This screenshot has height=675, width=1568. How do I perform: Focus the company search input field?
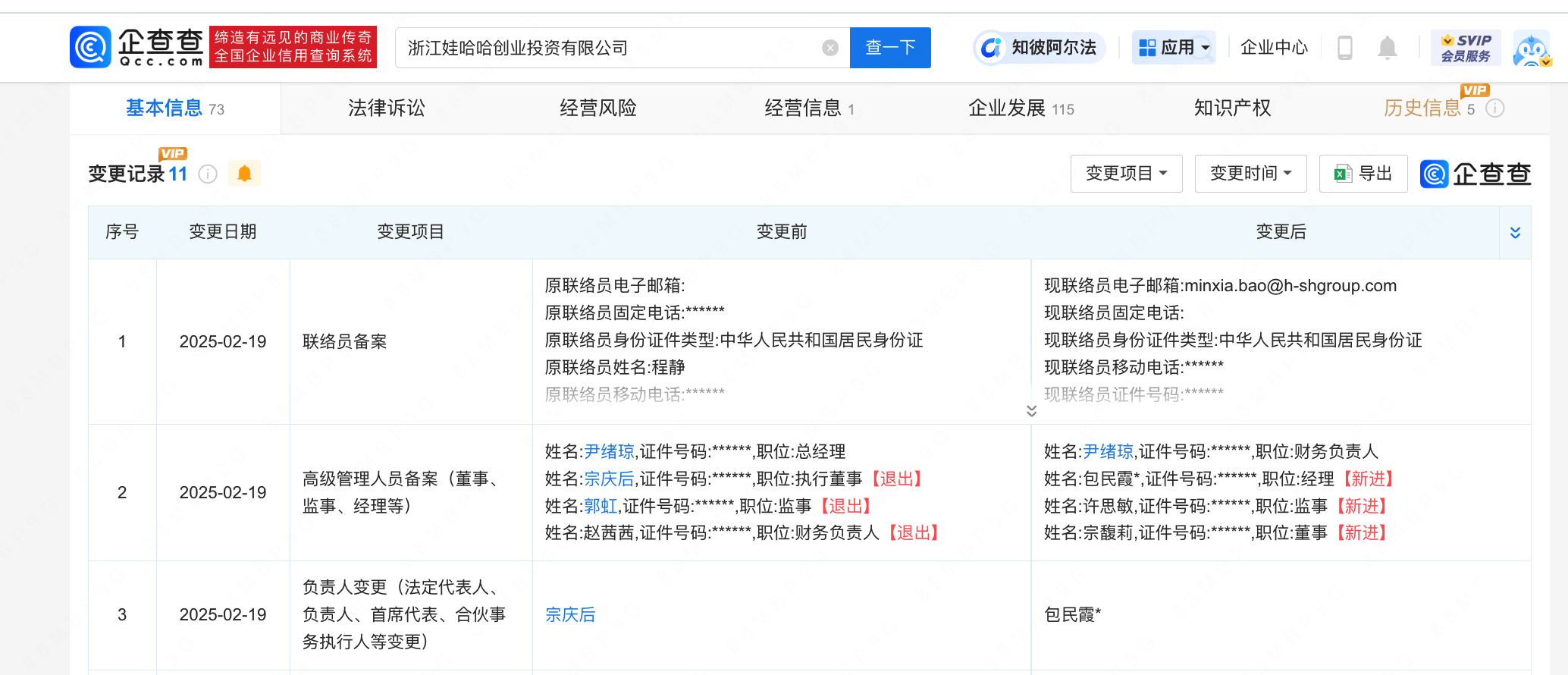[607, 48]
